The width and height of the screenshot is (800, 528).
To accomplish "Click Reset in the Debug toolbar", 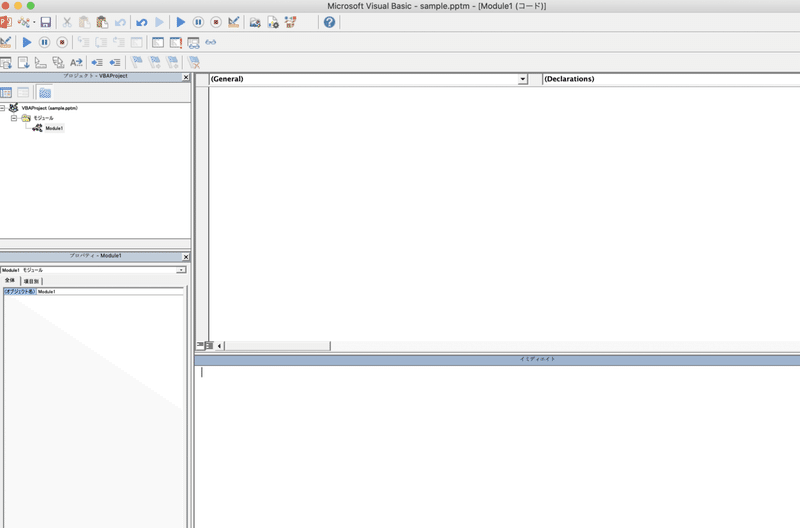I will pos(62,42).
